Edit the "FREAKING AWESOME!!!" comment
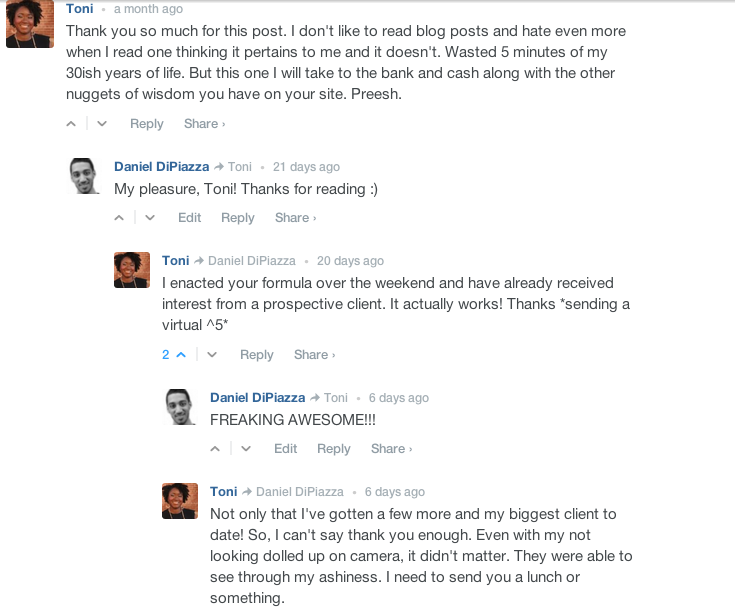The image size is (735, 614). click(285, 449)
